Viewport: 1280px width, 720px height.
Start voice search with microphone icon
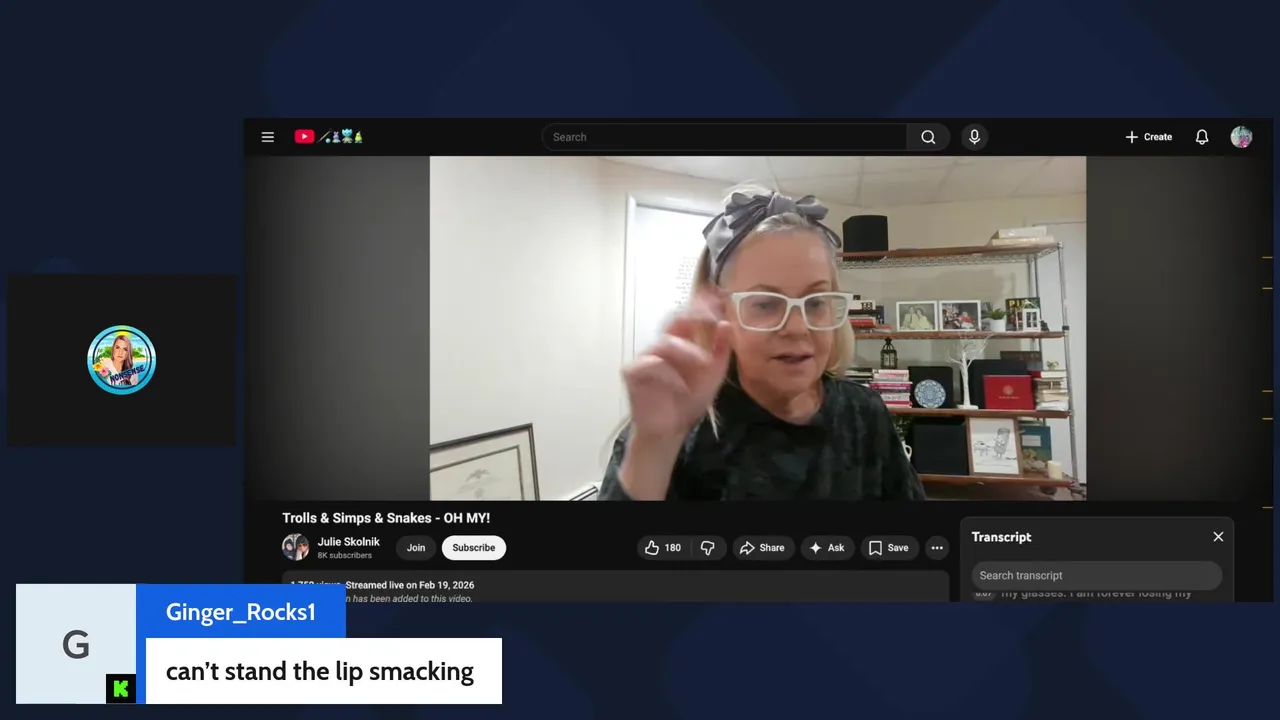(x=974, y=137)
